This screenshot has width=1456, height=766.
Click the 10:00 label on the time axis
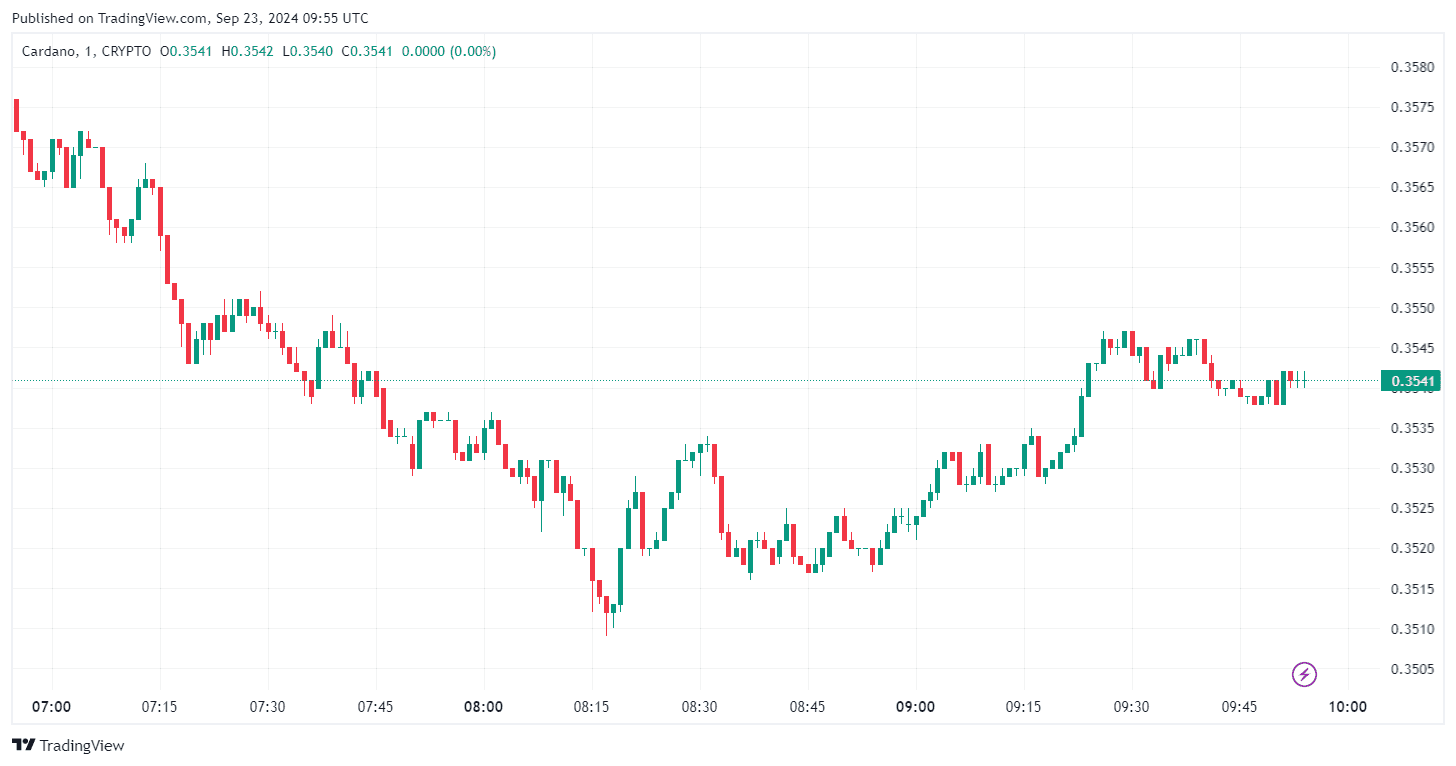click(1350, 707)
